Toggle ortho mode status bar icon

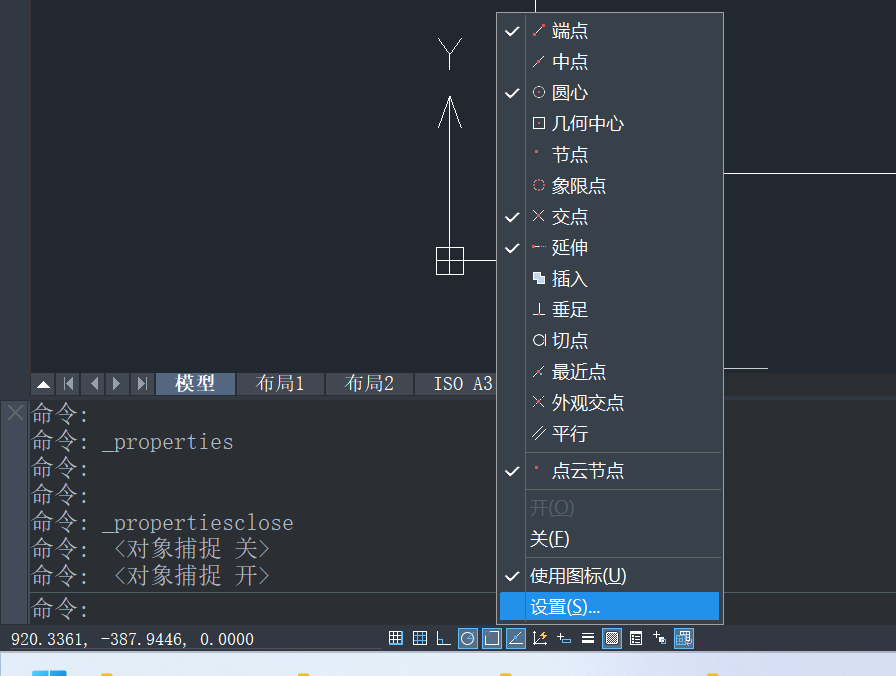443,638
